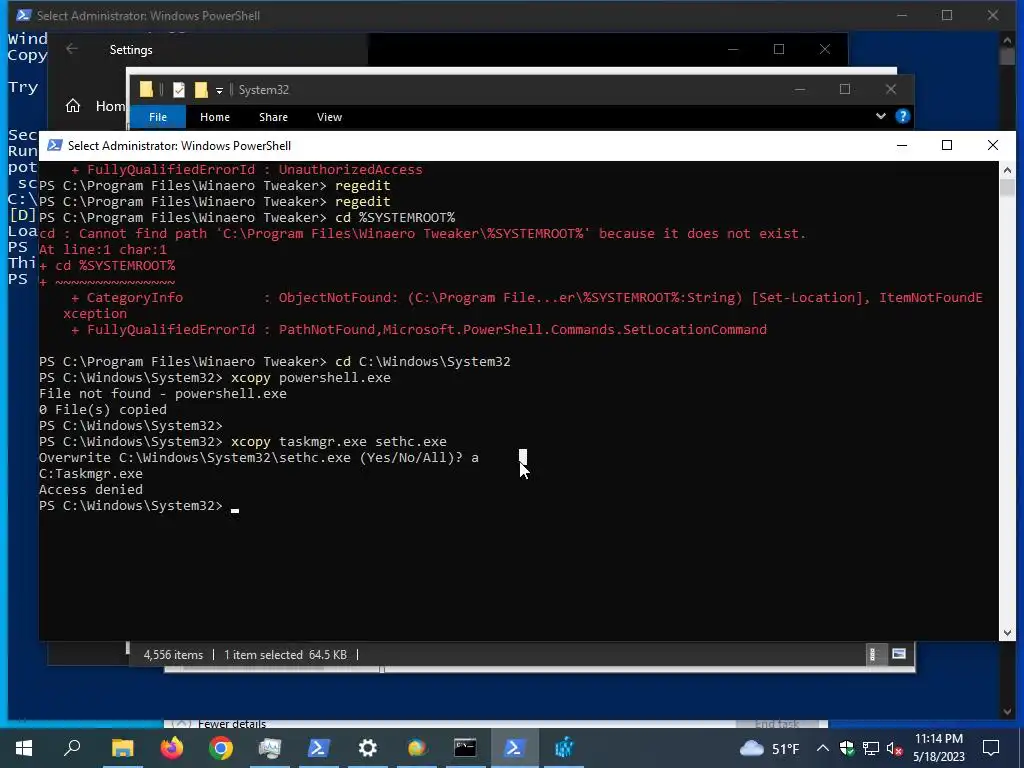Click the 'Access denied' output line
Viewport: 1024px width, 768px height.
pyautogui.click(x=91, y=489)
